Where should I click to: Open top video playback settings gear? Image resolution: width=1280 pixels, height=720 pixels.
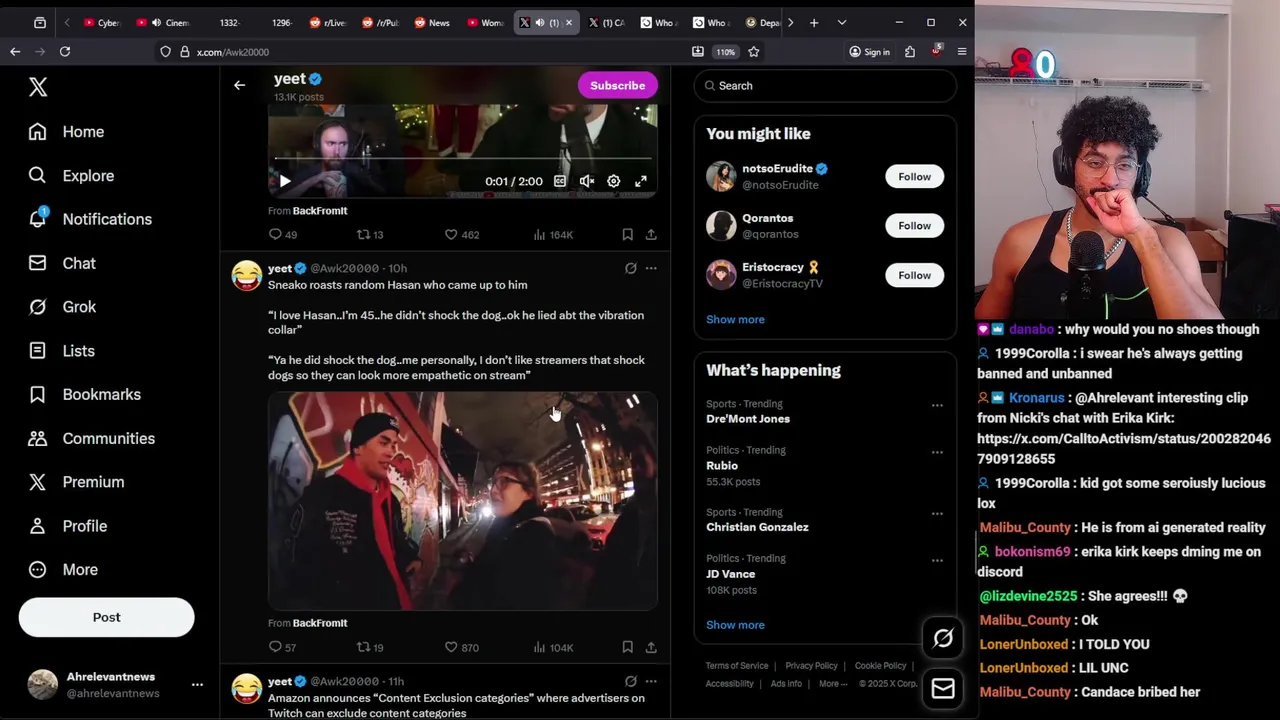613,181
